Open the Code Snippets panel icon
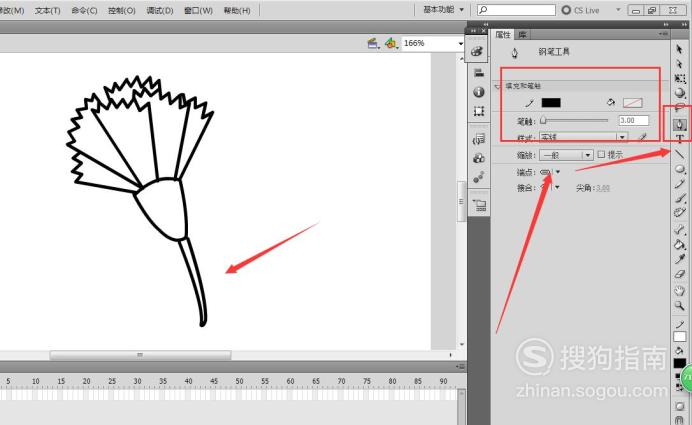The image size is (692, 425). [x=479, y=139]
